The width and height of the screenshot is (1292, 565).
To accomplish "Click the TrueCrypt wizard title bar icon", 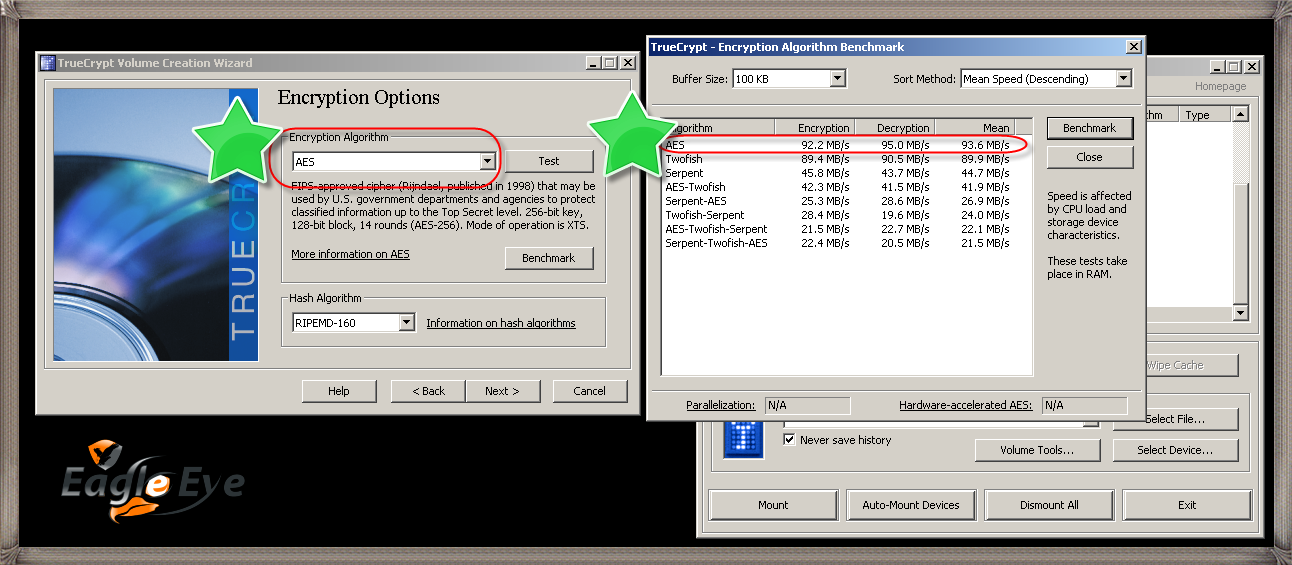I will click(47, 62).
